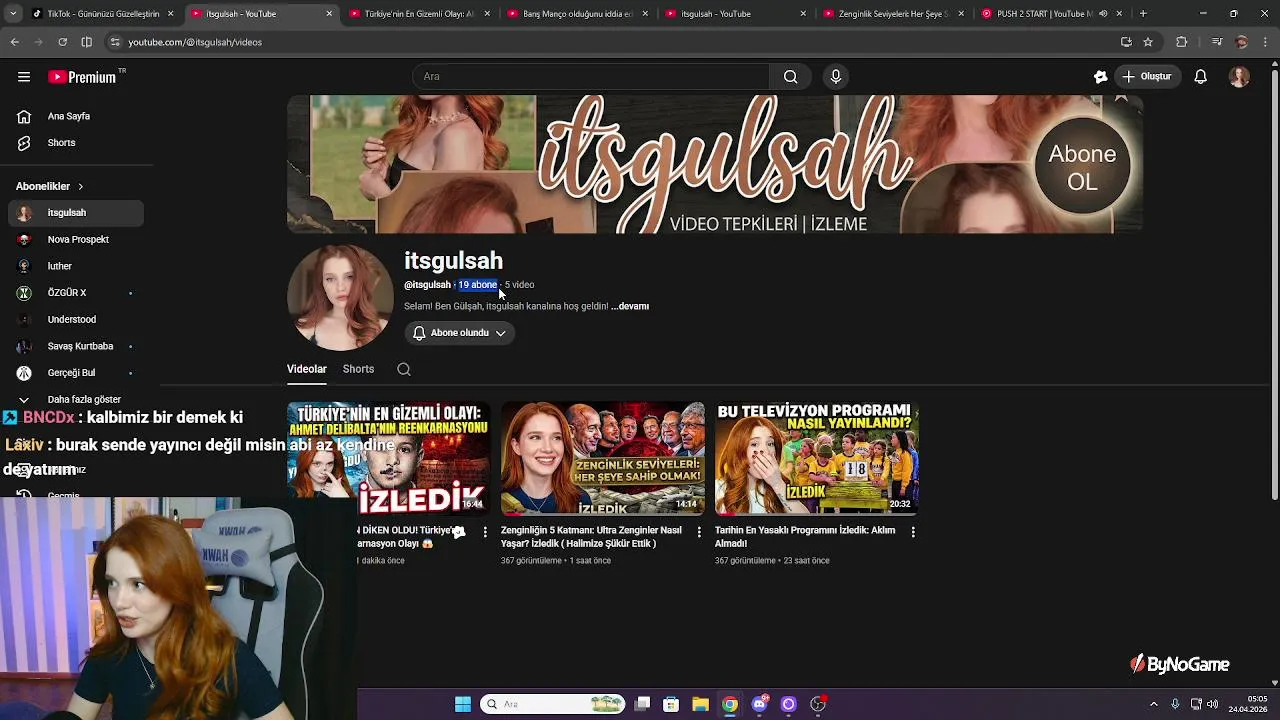Go back with the browser back arrow
The width and height of the screenshot is (1280, 720).
click(x=14, y=42)
